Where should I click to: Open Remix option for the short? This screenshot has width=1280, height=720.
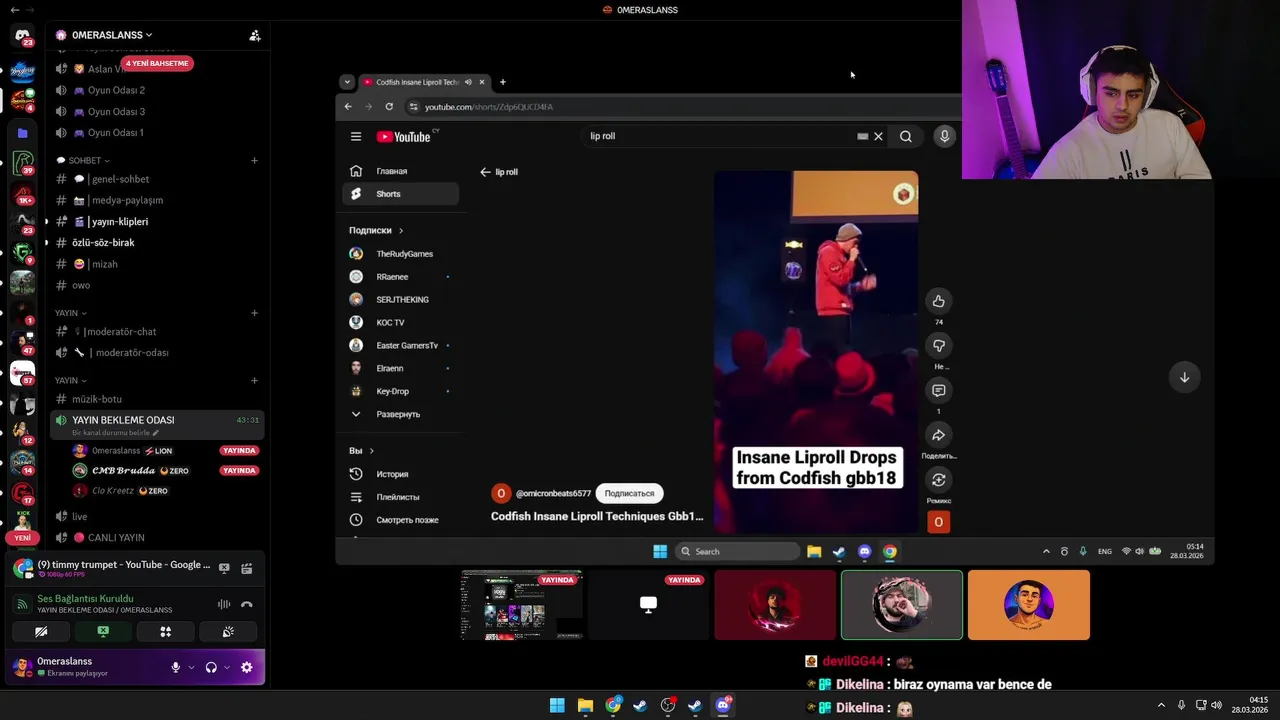(x=938, y=480)
